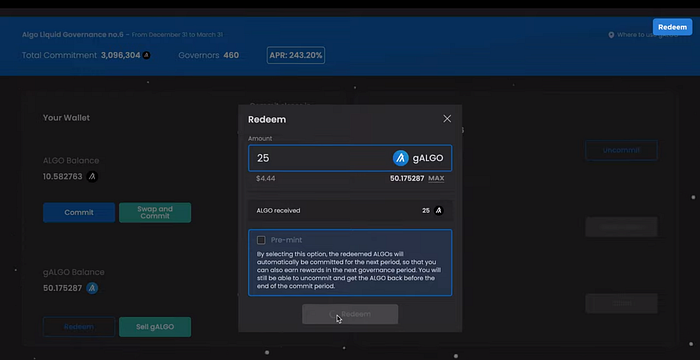Click the outlined Redeem button under gALGO Balance
700x360 pixels.
(x=79, y=327)
